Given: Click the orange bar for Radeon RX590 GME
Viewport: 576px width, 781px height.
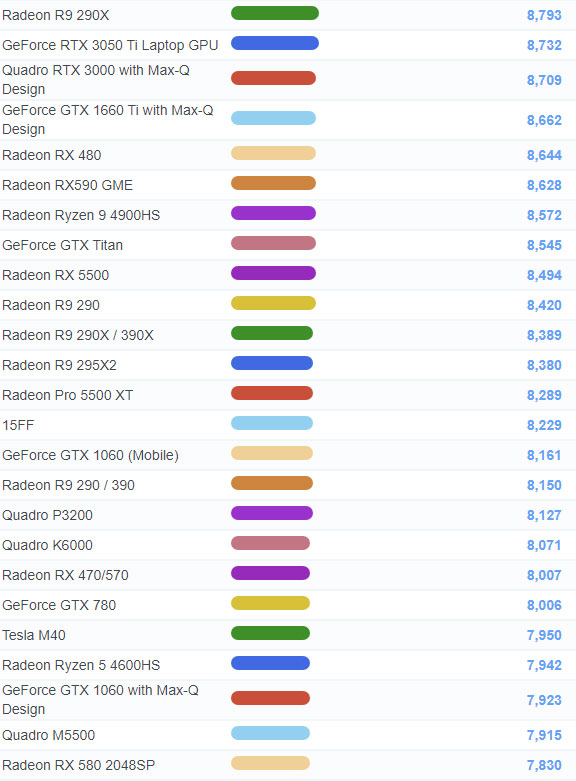Looking at the screenshot, I should pos(273,183).
